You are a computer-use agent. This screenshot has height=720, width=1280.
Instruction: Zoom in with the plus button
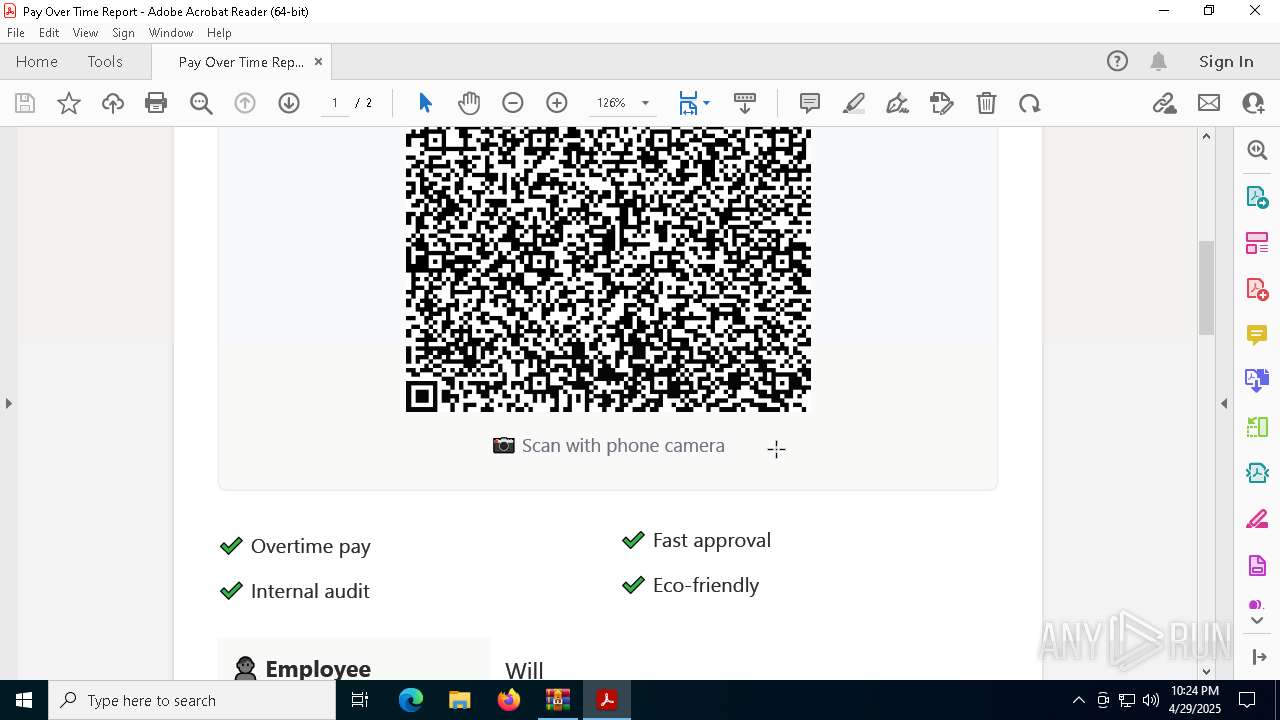557,103
